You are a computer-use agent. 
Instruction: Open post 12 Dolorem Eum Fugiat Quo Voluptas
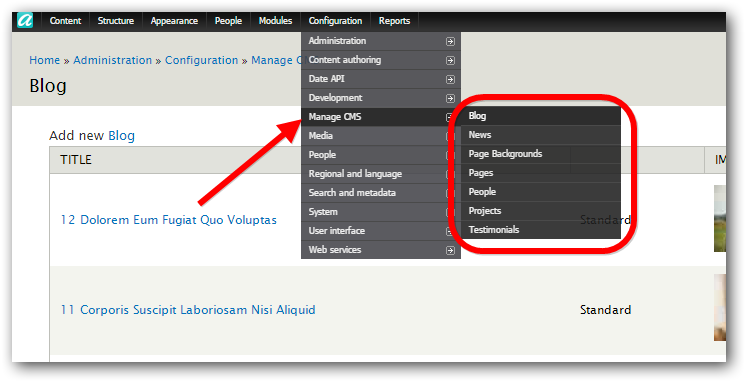168,220
